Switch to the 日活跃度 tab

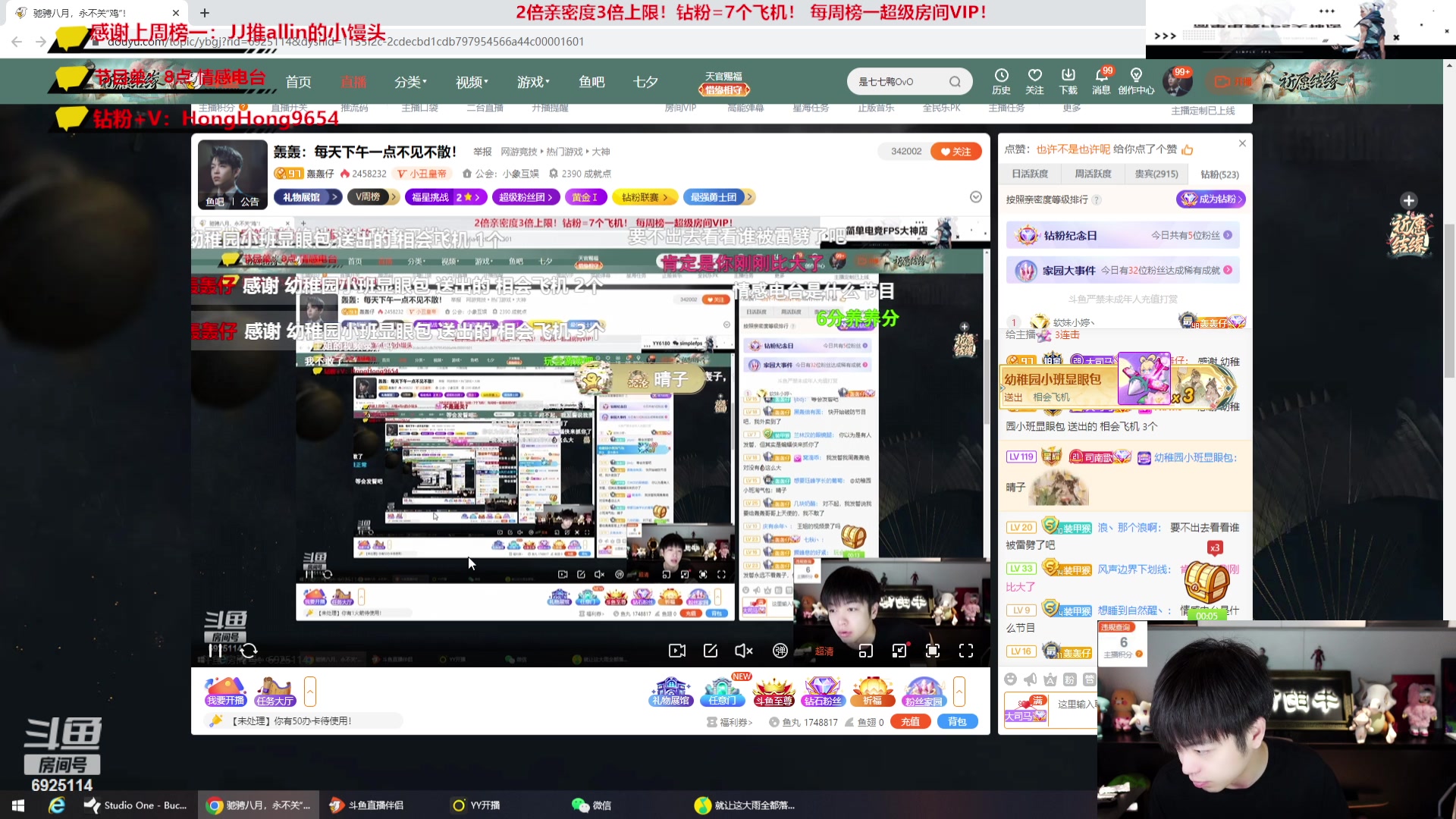(x=1032, y=174)
